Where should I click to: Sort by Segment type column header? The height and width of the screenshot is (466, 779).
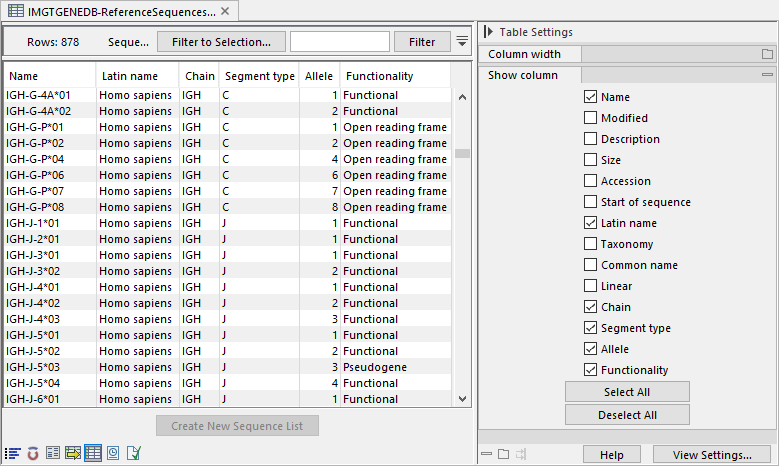pyautogui.click(x=259, y=76)
